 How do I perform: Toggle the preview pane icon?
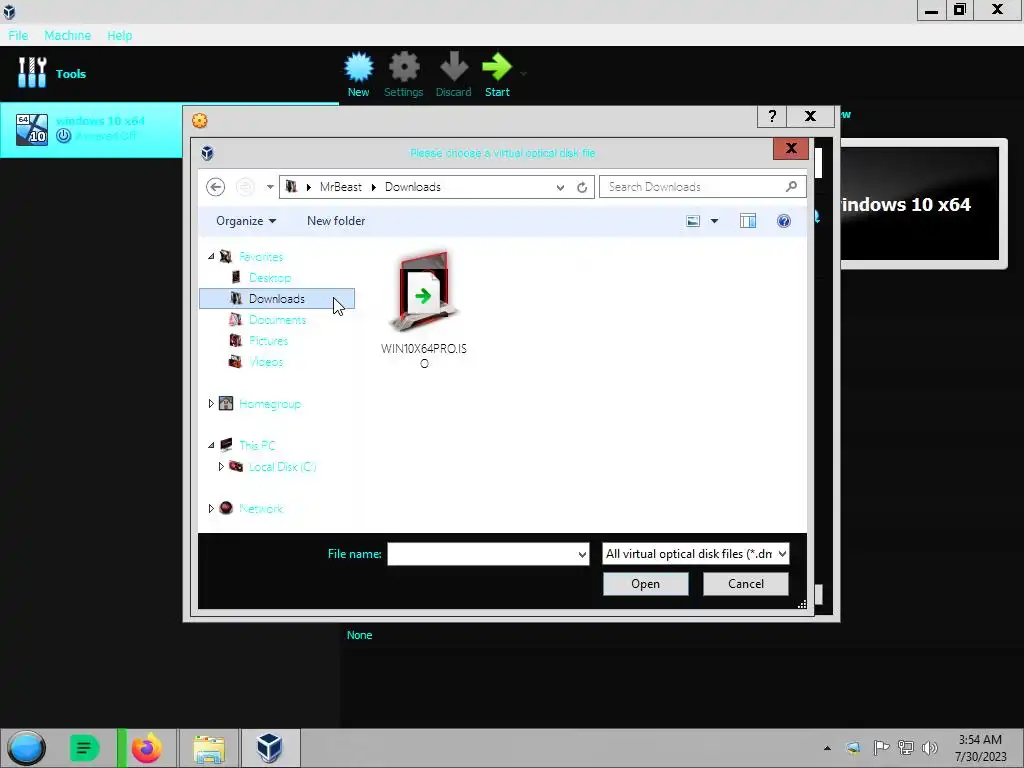[x=748, y=221]
